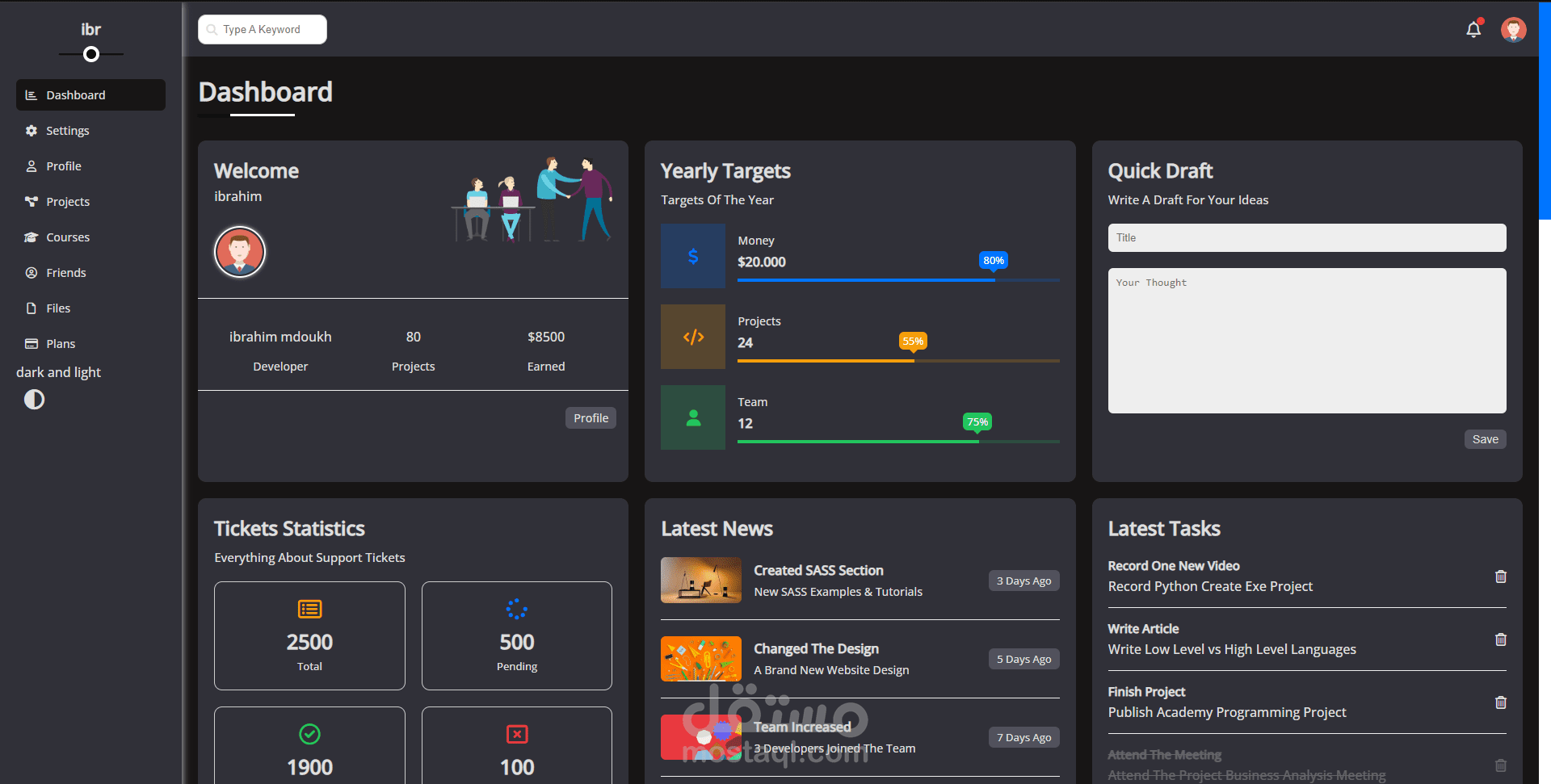Open the user avatar in top bar
The width and height of the screenshot is (1551, 784).
click(x=1513, y=30)
